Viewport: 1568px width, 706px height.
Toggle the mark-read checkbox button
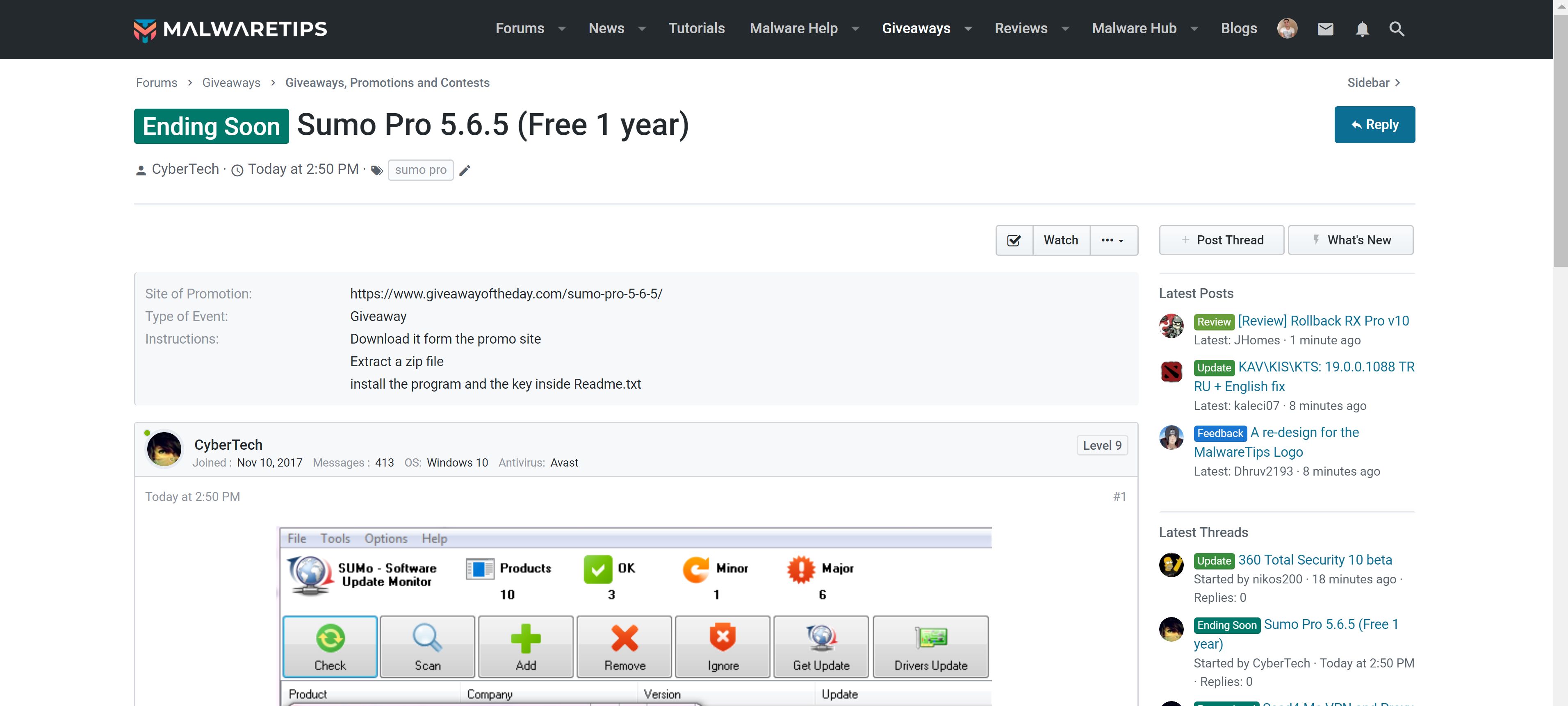tap(1014, 240)
